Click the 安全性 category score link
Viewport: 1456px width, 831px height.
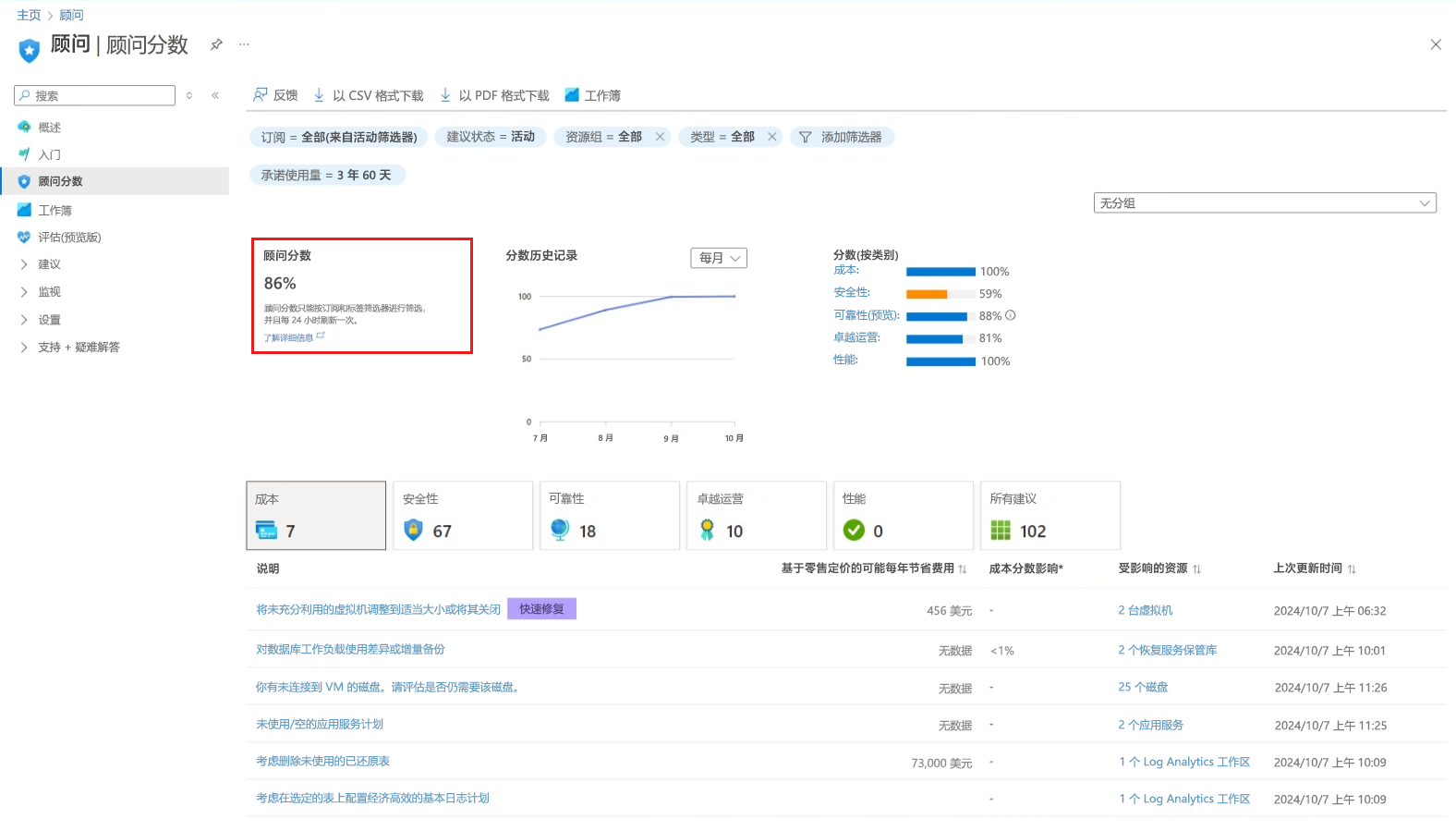click(x=852, y=292)
